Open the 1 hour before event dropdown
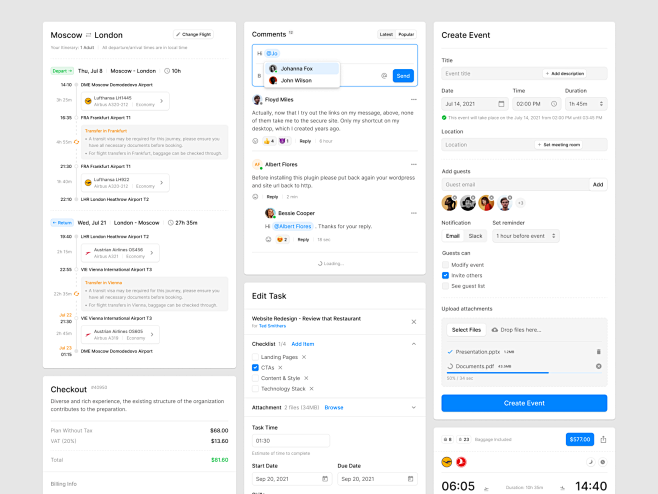Screen dimensions: 658x494 coord(526,236)
